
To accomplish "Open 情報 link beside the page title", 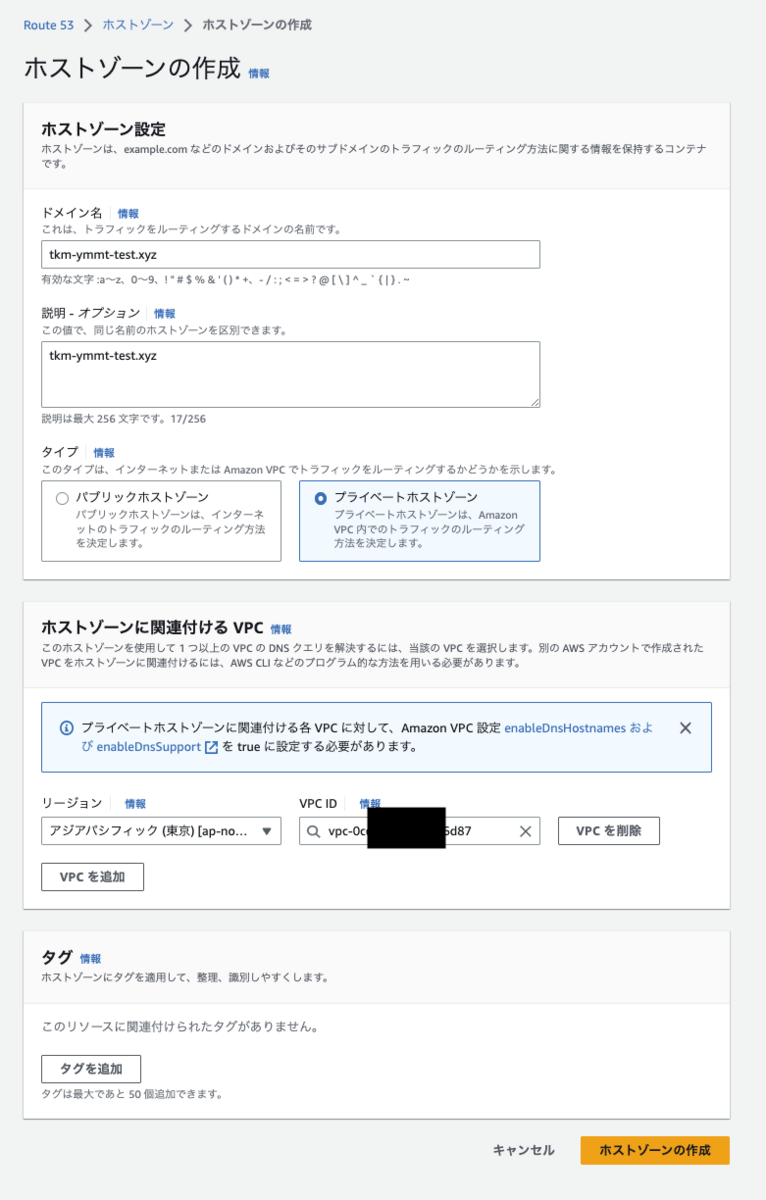I will tap(259, 73).
